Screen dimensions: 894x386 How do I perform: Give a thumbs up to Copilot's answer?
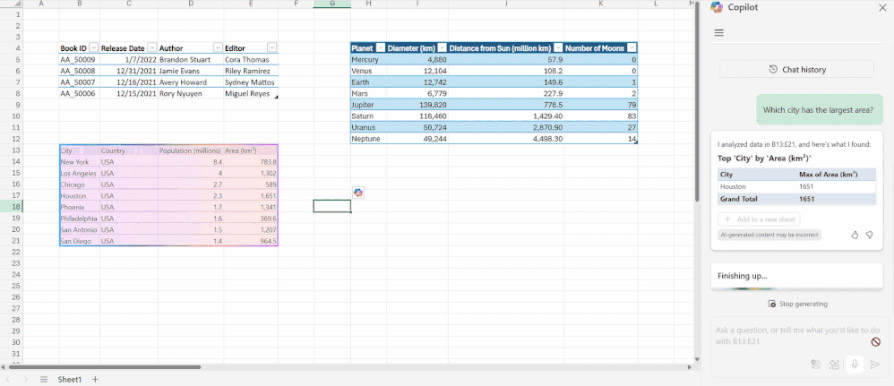click(855, 234)
